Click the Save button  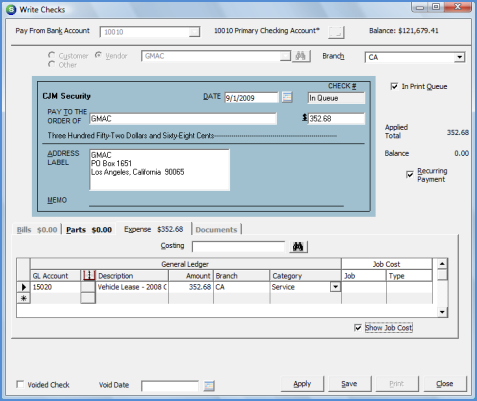pyautogui.click(x=349, y=384)
